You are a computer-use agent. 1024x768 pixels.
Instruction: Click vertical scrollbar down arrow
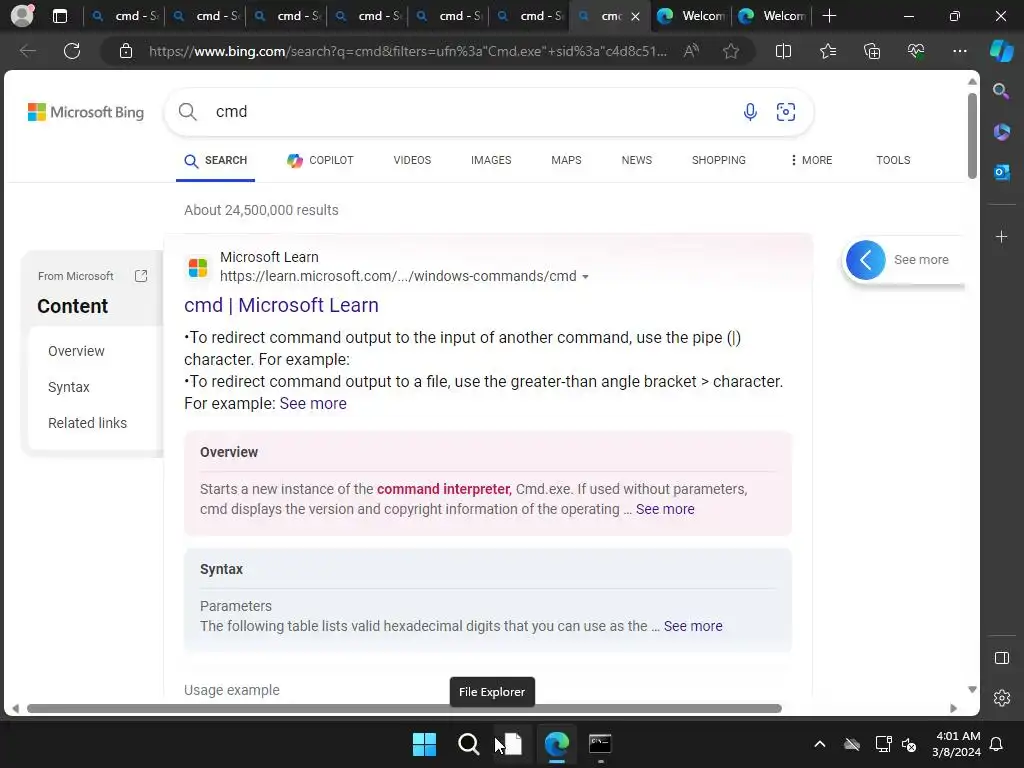[x=972, y=690]
